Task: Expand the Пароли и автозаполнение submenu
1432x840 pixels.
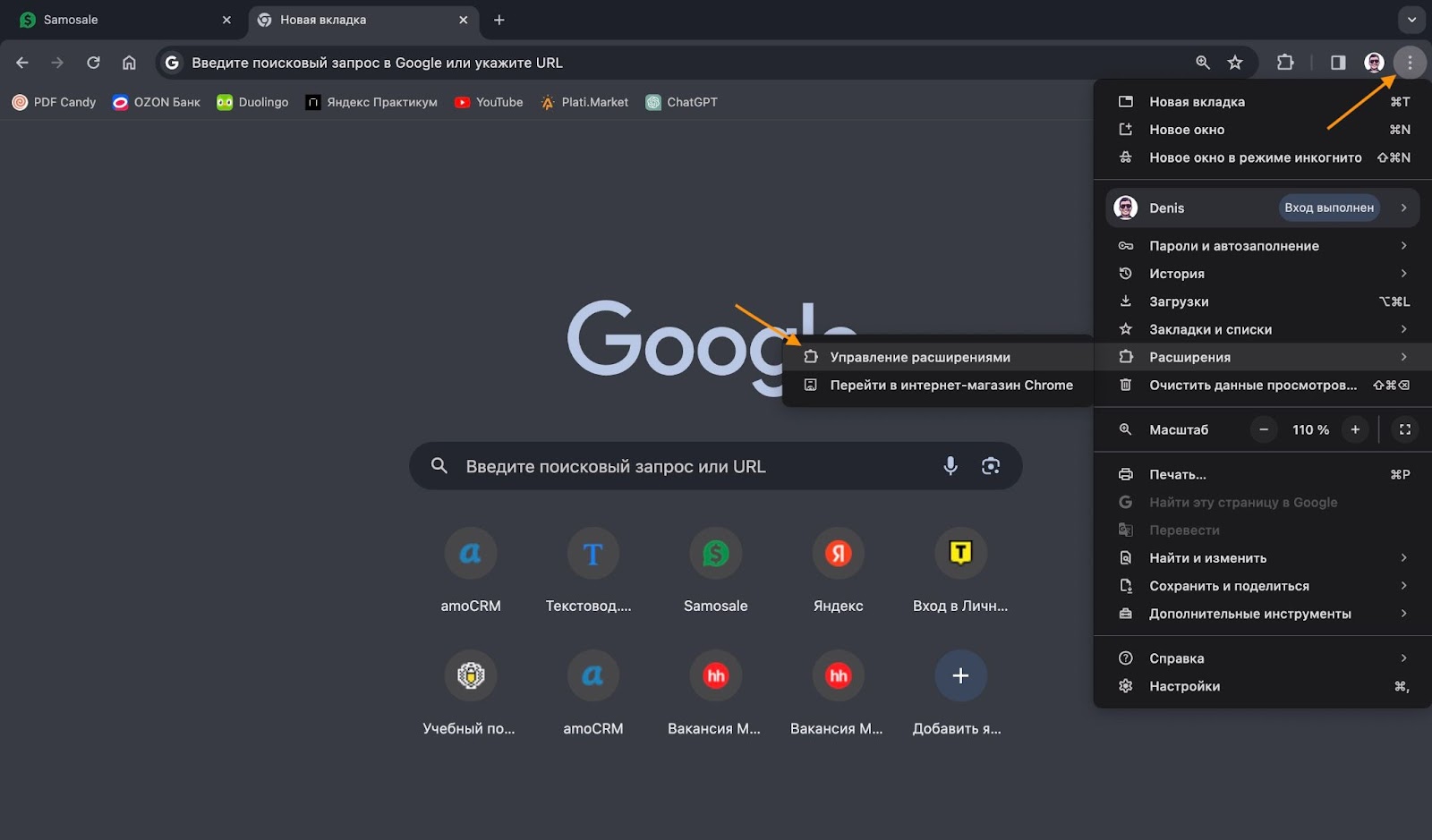Action: tap(1263, 246)
